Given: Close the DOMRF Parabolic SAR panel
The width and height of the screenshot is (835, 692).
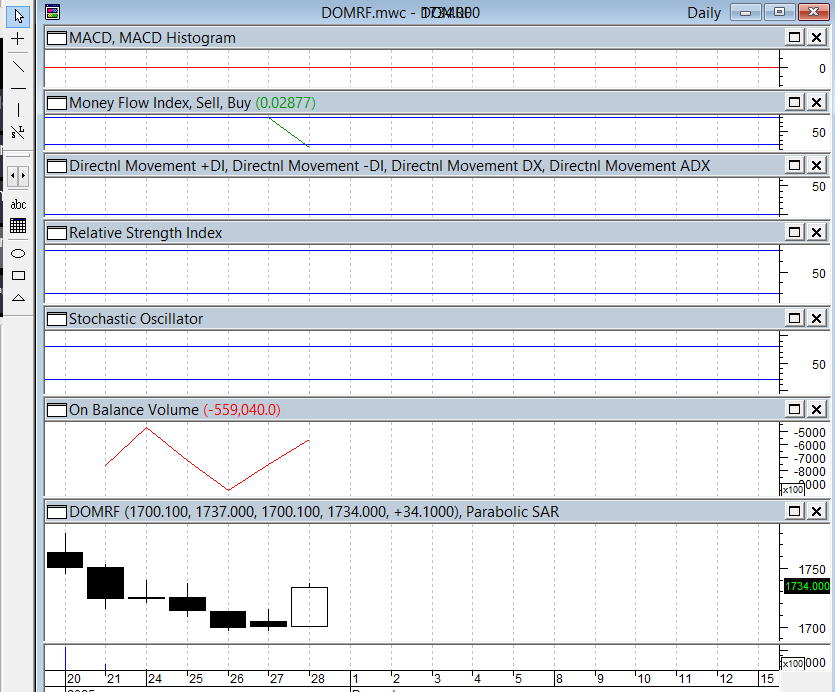Looking at the screenshot, I should (x=816, y=511).
